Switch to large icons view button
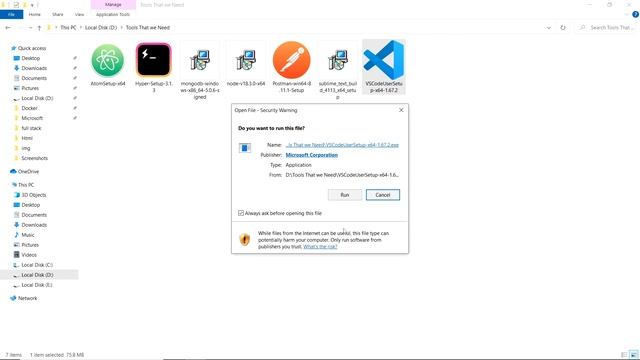The width and height of the screenshot is (640, 360). pyautogui.click(x=633, y=355)
